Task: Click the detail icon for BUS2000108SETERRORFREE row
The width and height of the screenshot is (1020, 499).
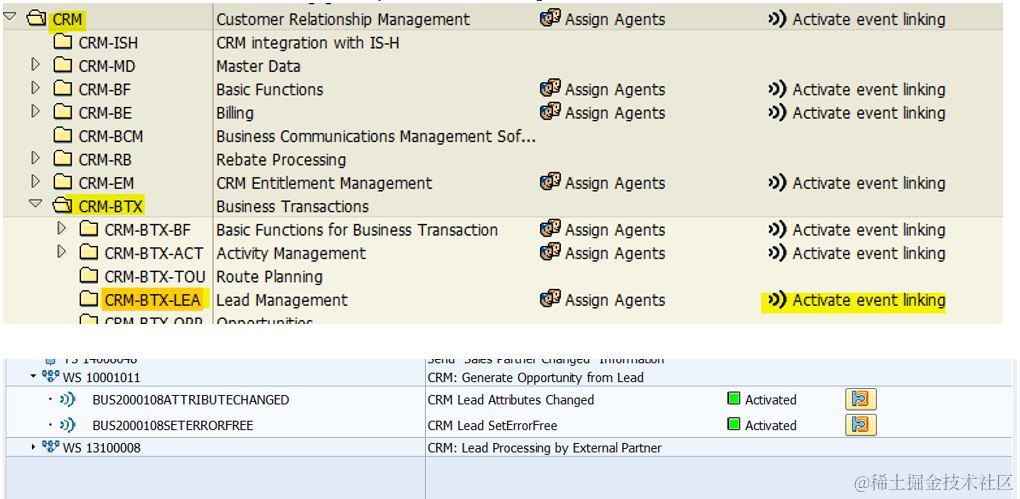Action: pos(860,425)
